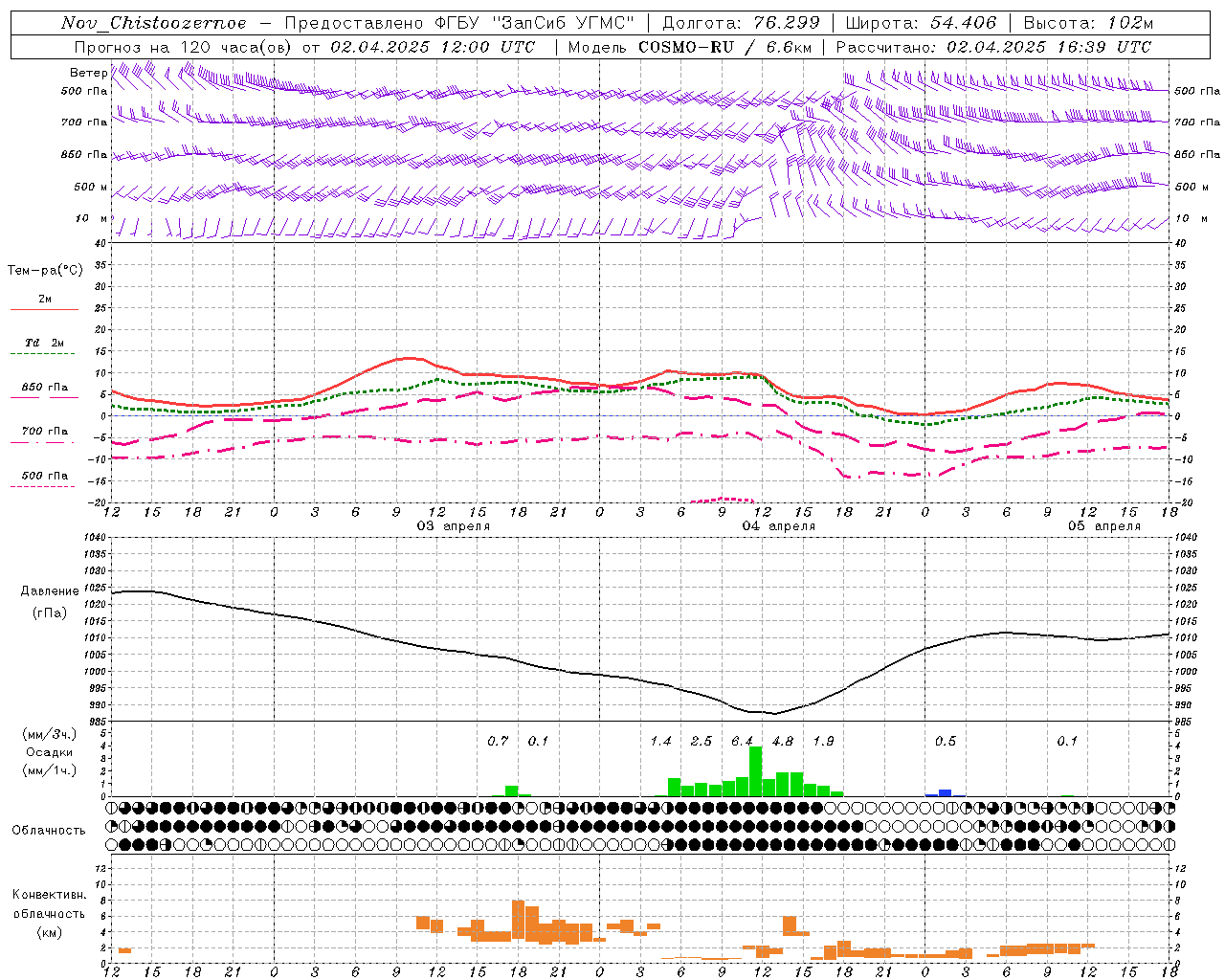Viewport: 1225px width, 980px height.
Task: Click the 'Облачность' cloud cover label
Action: [49, 830]
